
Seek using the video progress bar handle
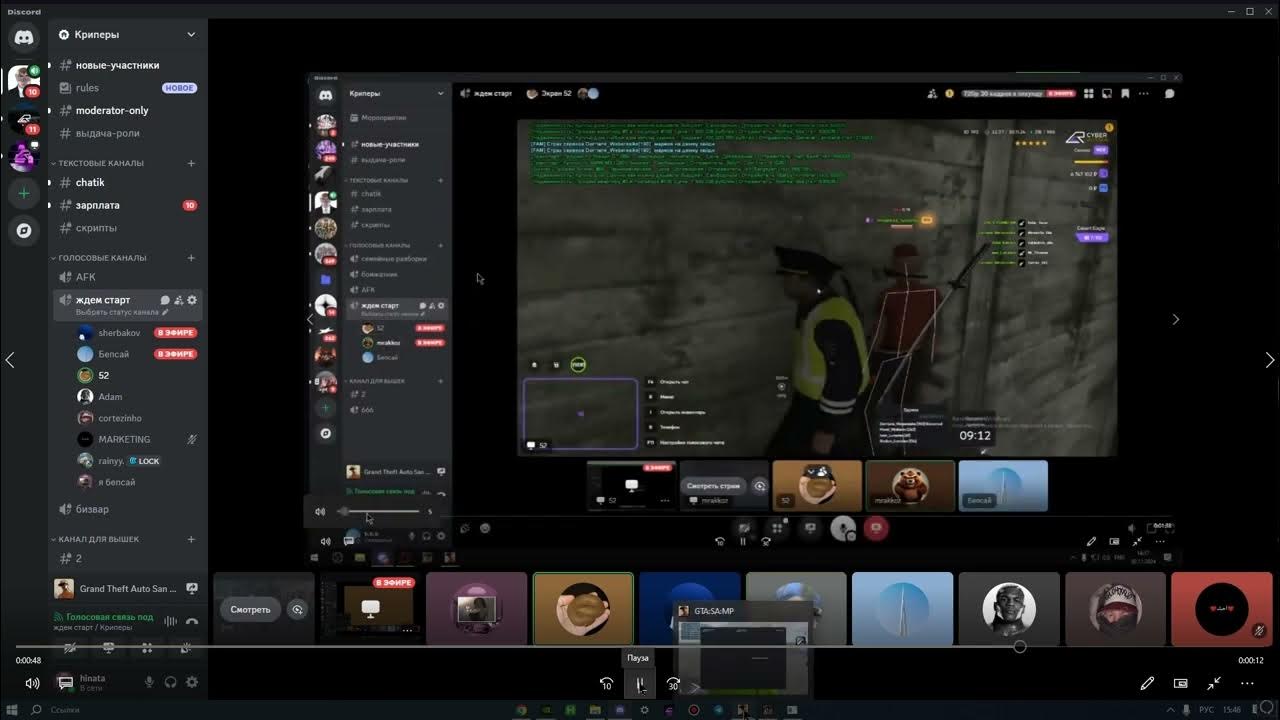click(1020, 647)
